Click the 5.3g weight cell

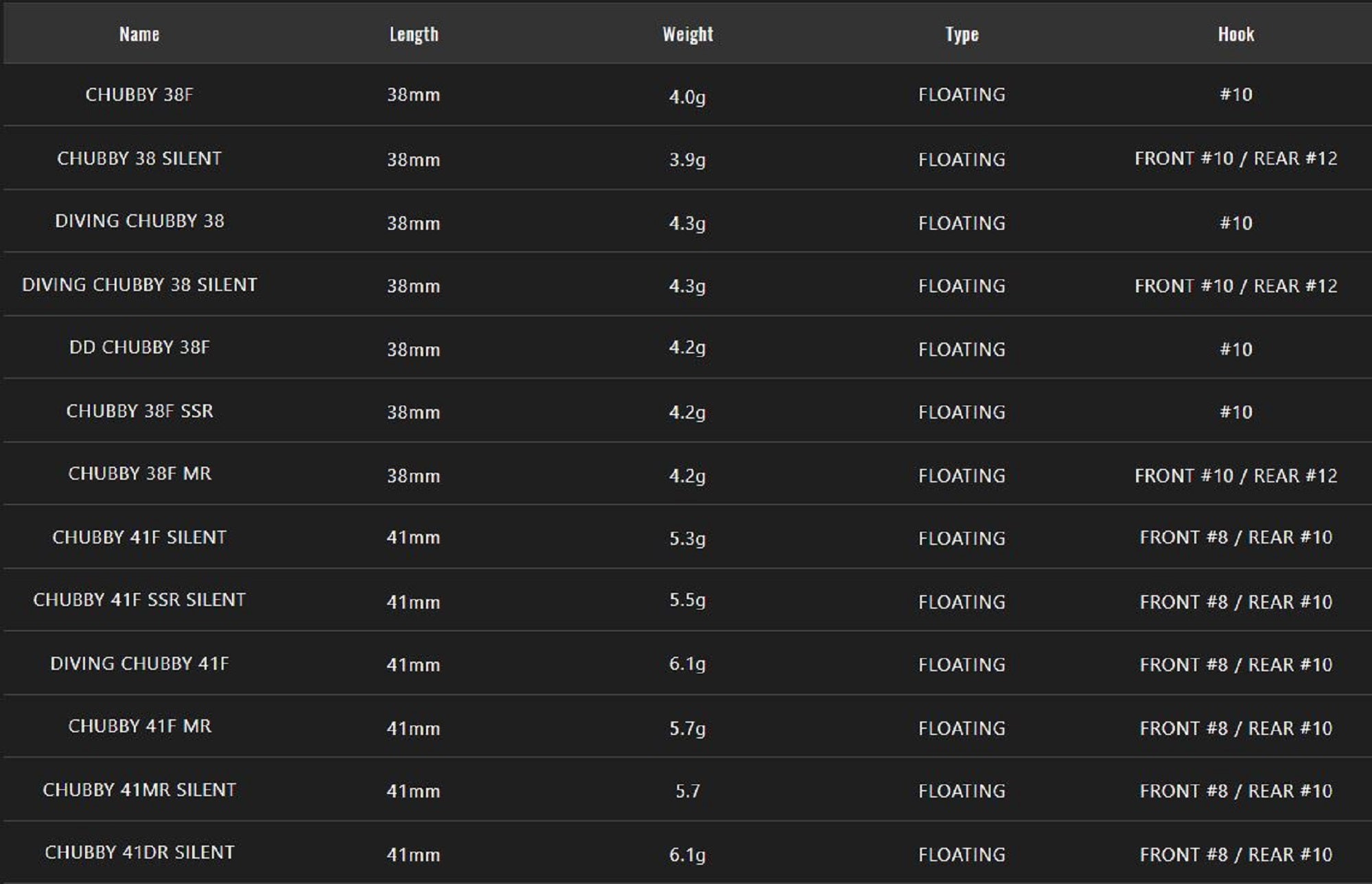click(x=687, y=539)
